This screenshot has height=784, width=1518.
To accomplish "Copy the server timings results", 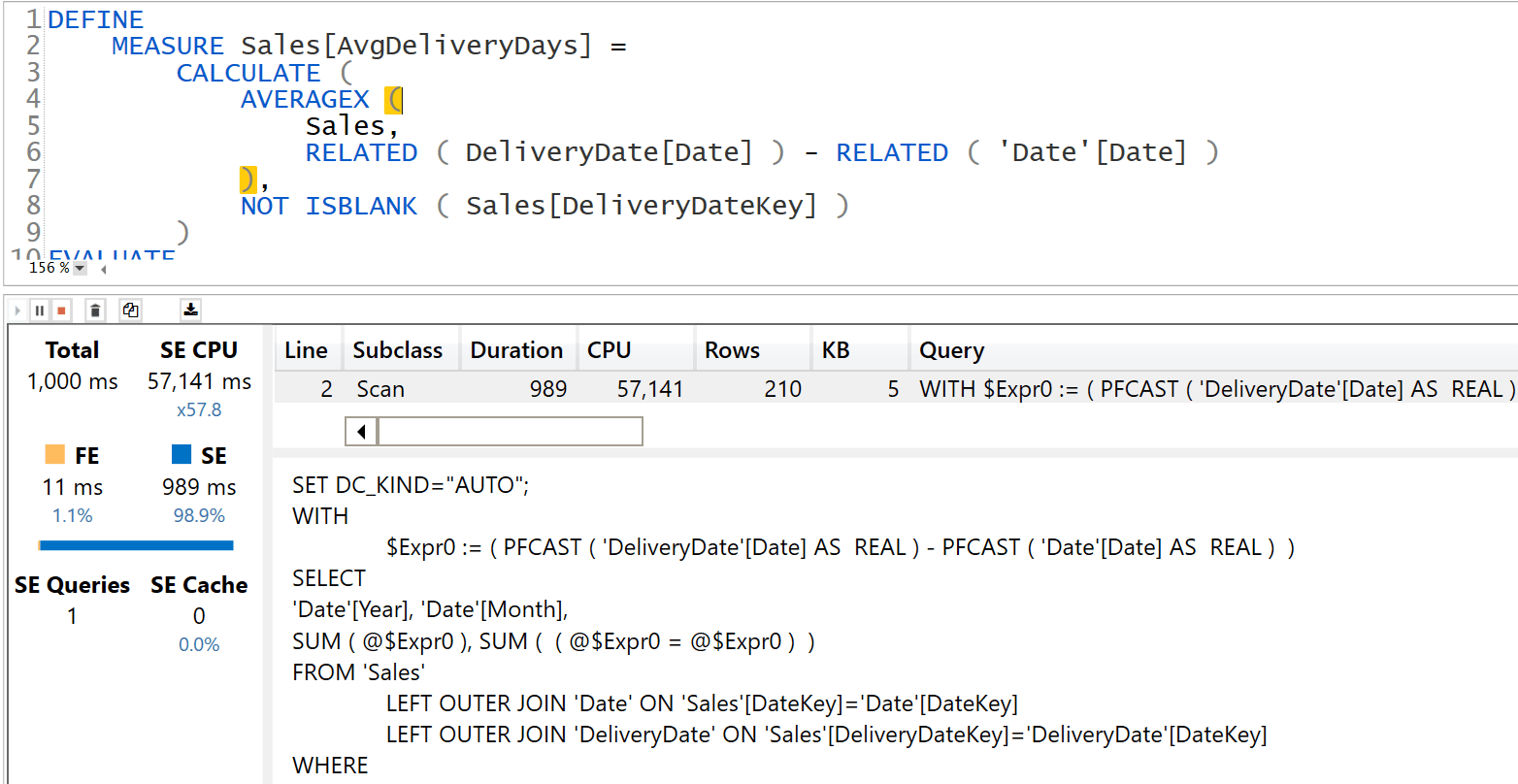I will [129, 310].
